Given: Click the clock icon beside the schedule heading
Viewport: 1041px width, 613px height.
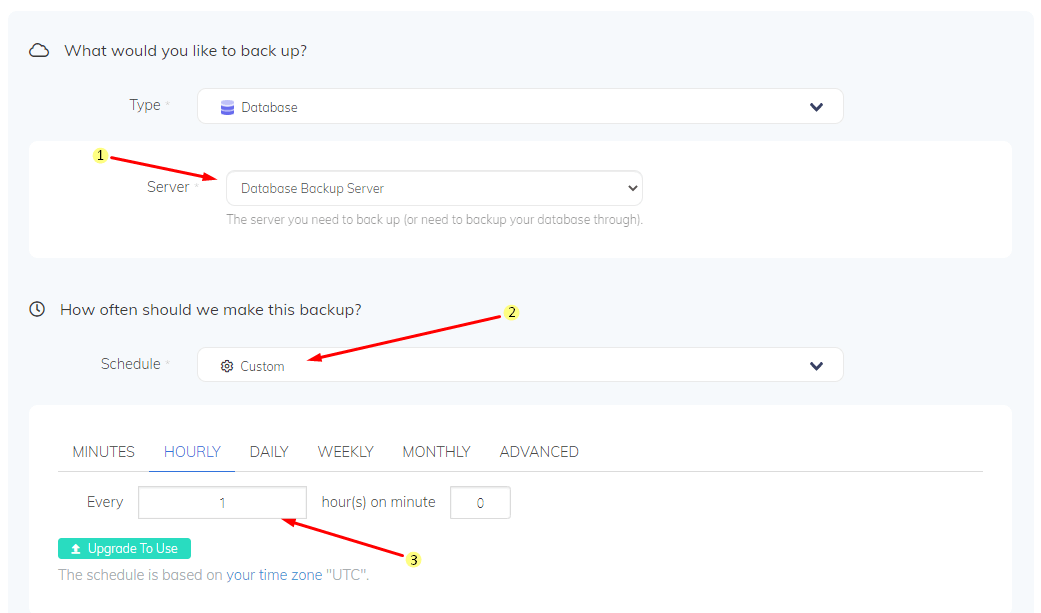Looking at the screenshot, I should (x=37, y=309).
